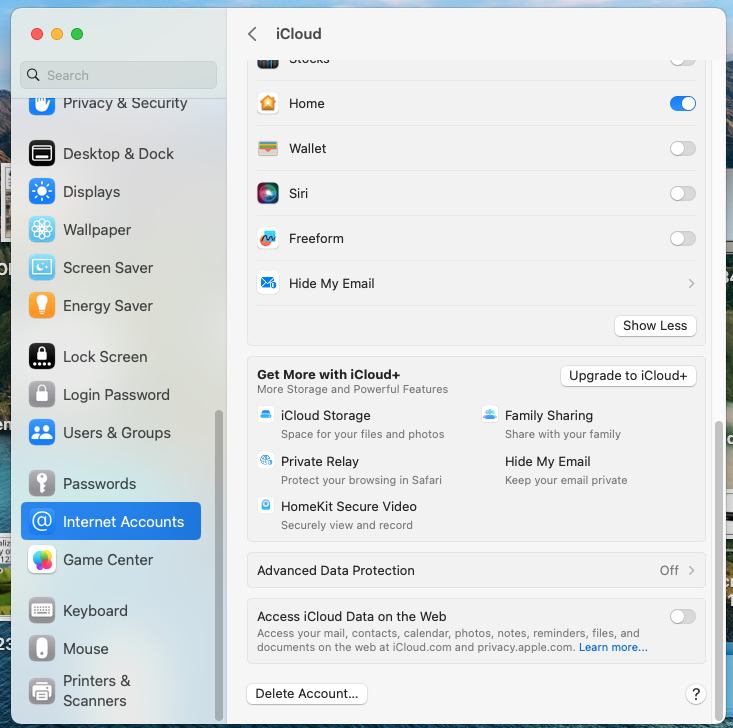The width and height of the screenshot is (733, 728).
Task: Click the Advanced Data Protection Off value
Action: [669, 570]
